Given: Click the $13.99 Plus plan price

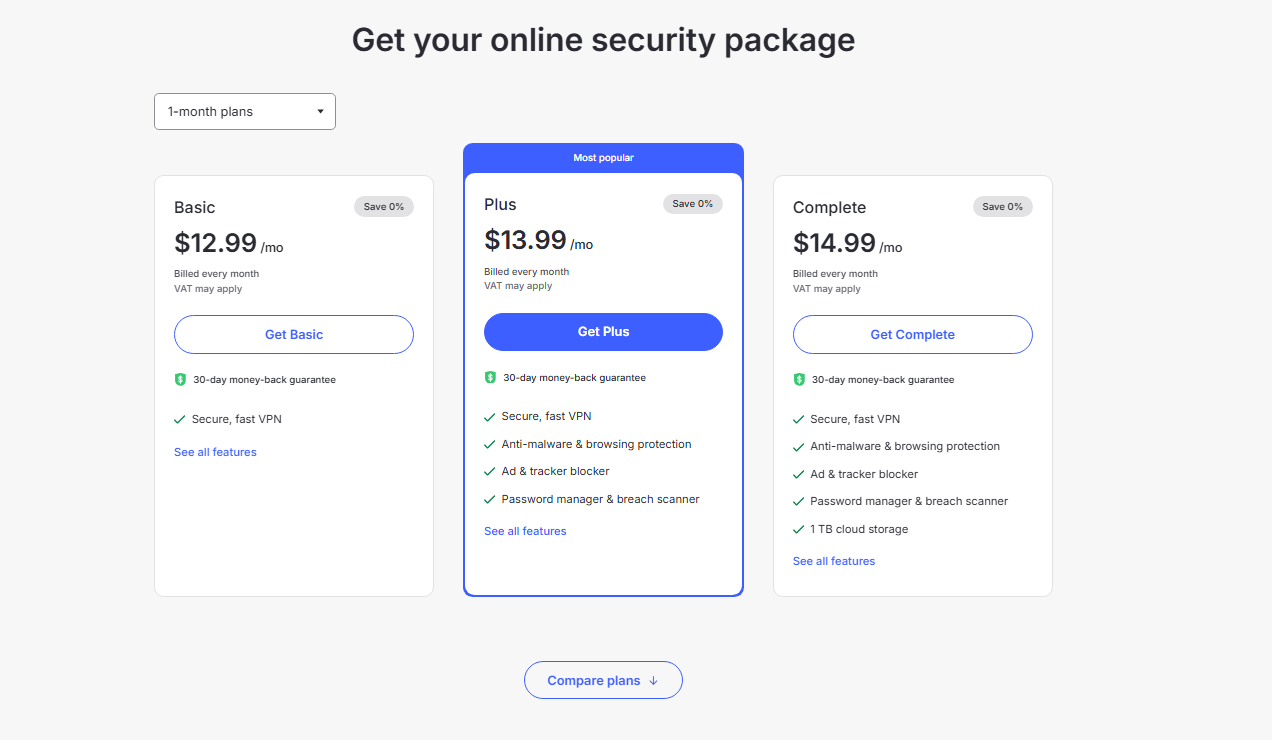Looking at the screenshot, I should (525, 240).
